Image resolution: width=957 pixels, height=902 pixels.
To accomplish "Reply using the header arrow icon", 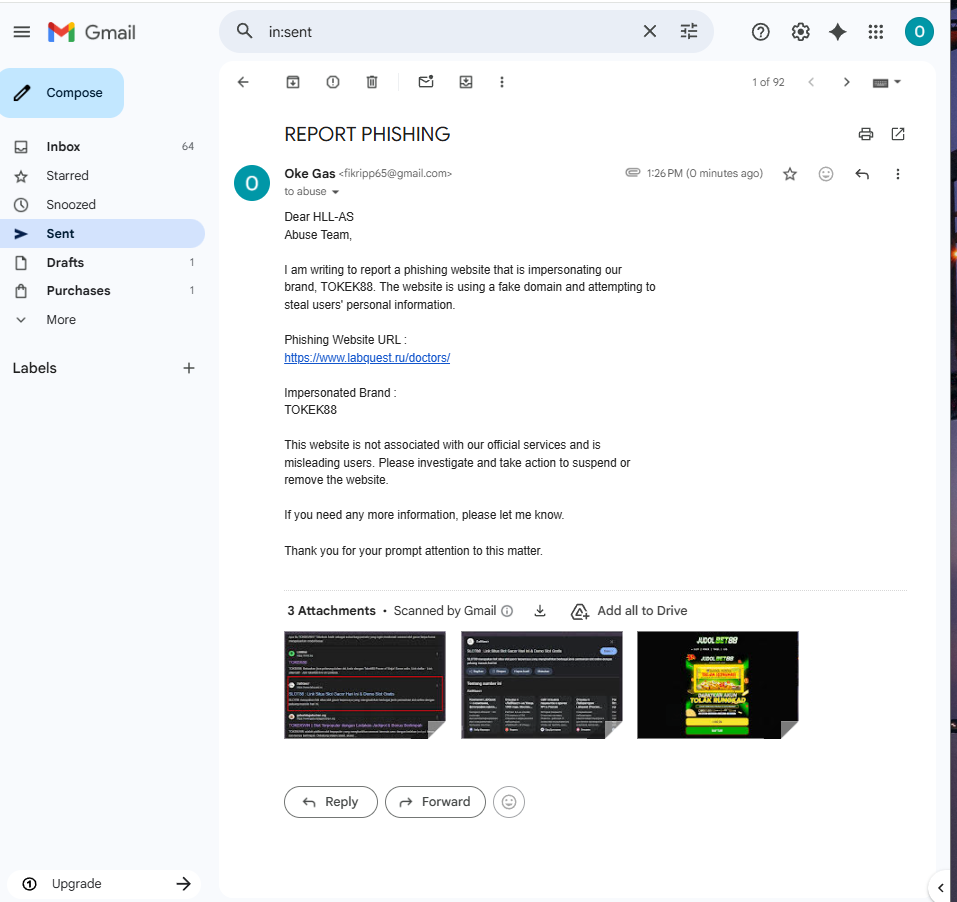I will [862, 175].
